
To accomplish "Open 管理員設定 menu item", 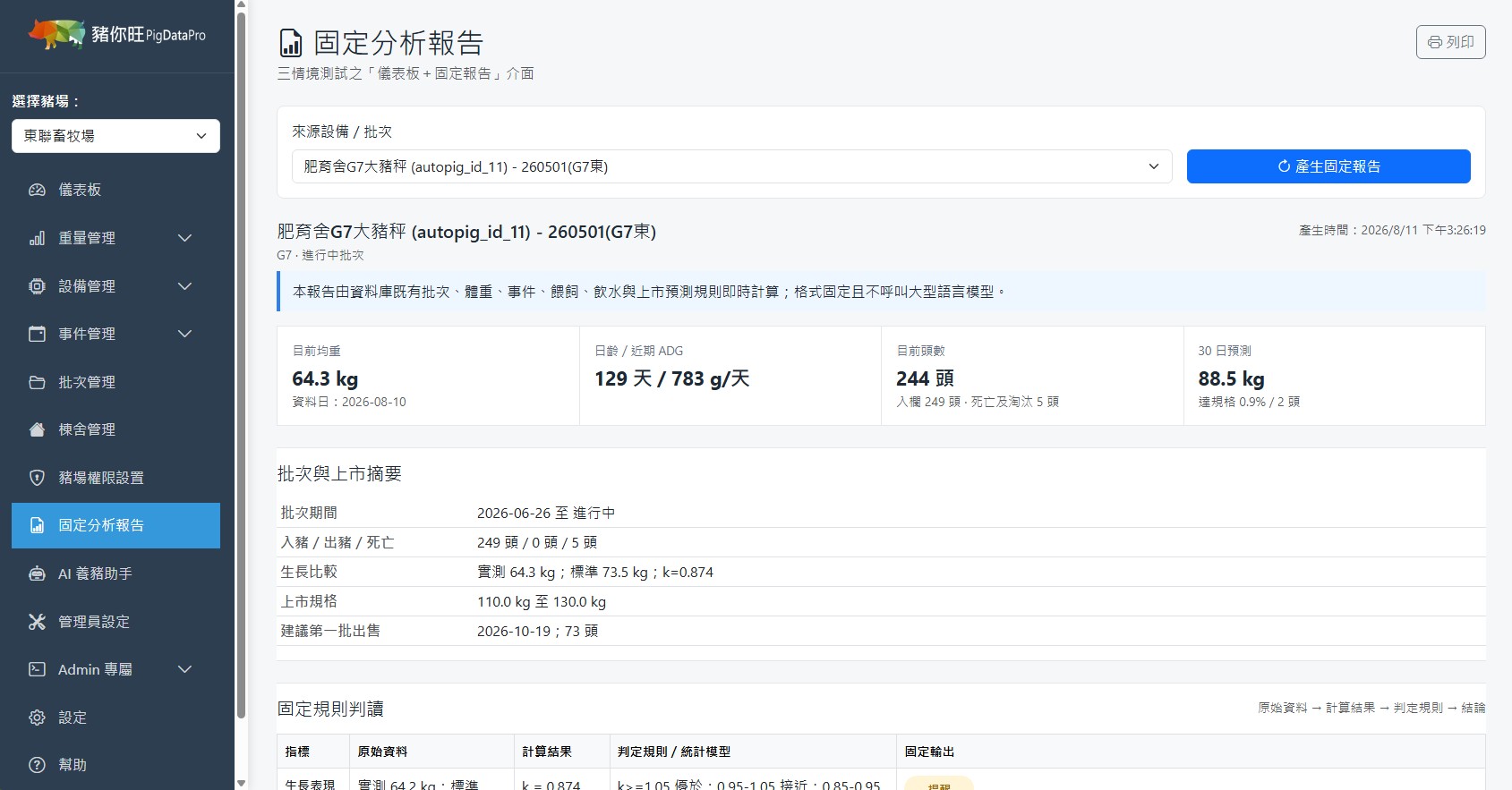I will click(115, 622).
